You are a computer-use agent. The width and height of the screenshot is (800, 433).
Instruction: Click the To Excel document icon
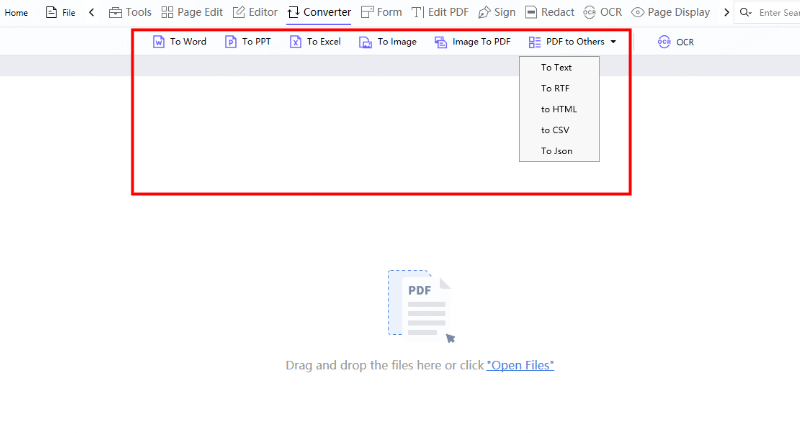coord(295,42)
